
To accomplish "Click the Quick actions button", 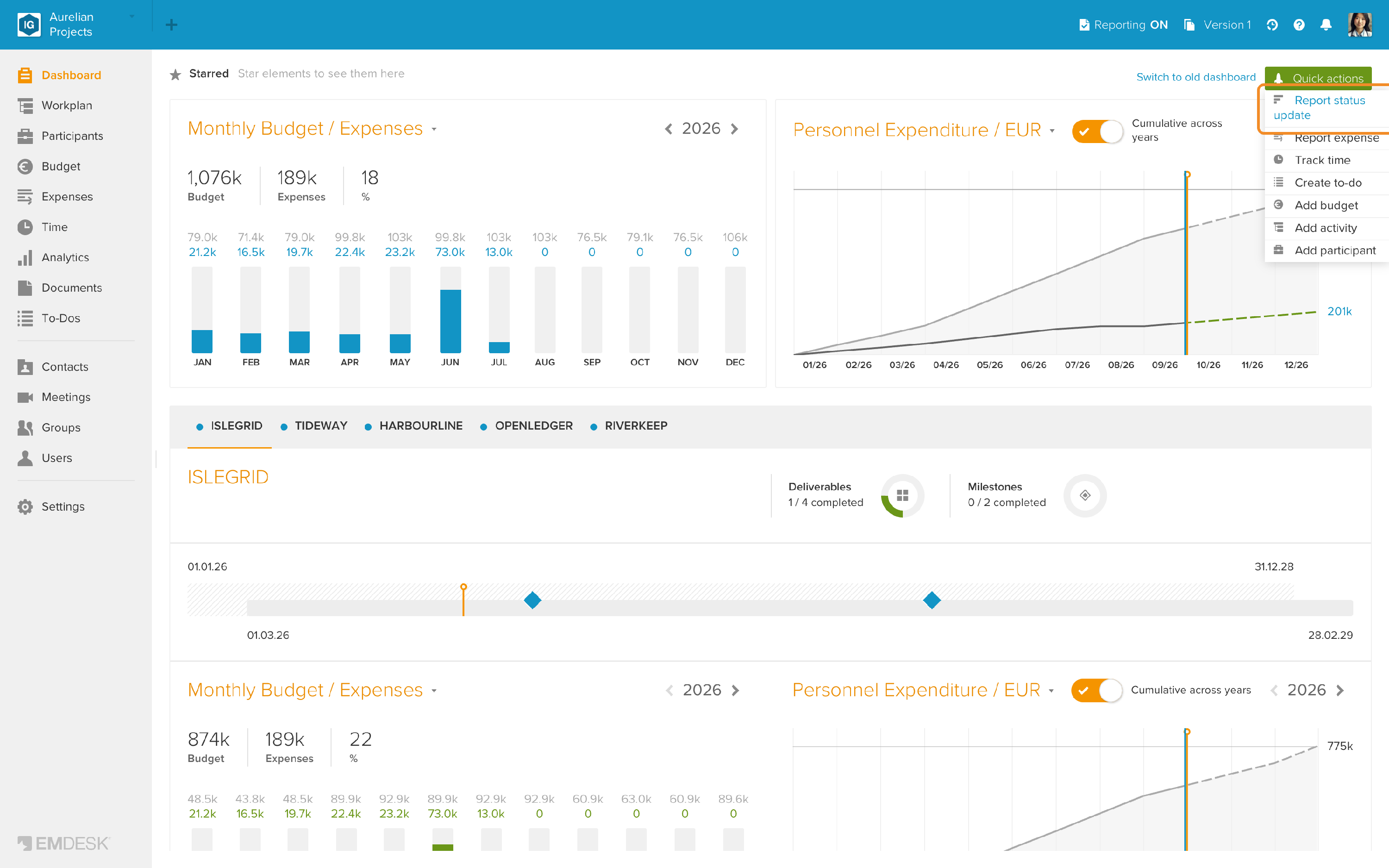I will click(x=1319, y=78).
